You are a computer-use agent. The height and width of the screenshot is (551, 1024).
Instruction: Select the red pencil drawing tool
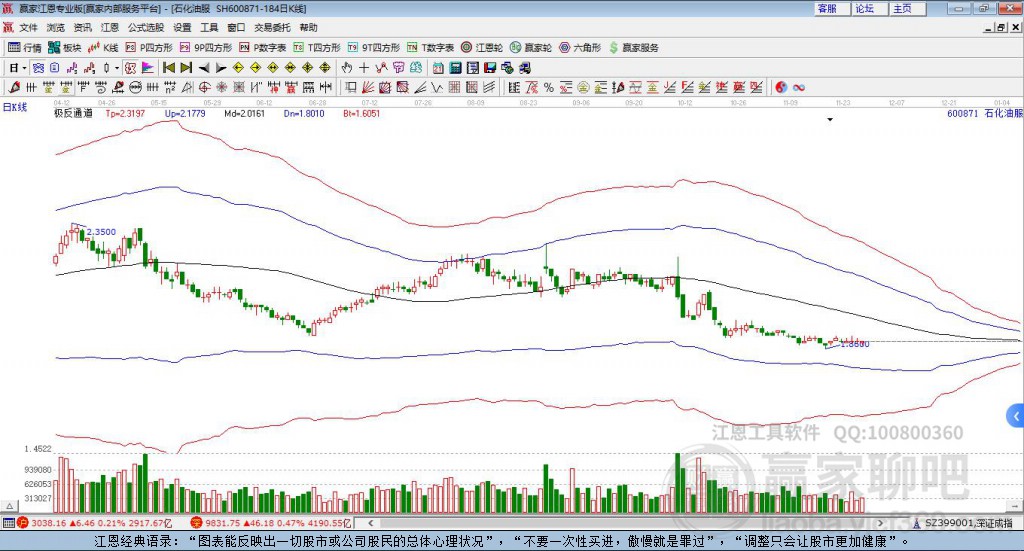point(14,87)
